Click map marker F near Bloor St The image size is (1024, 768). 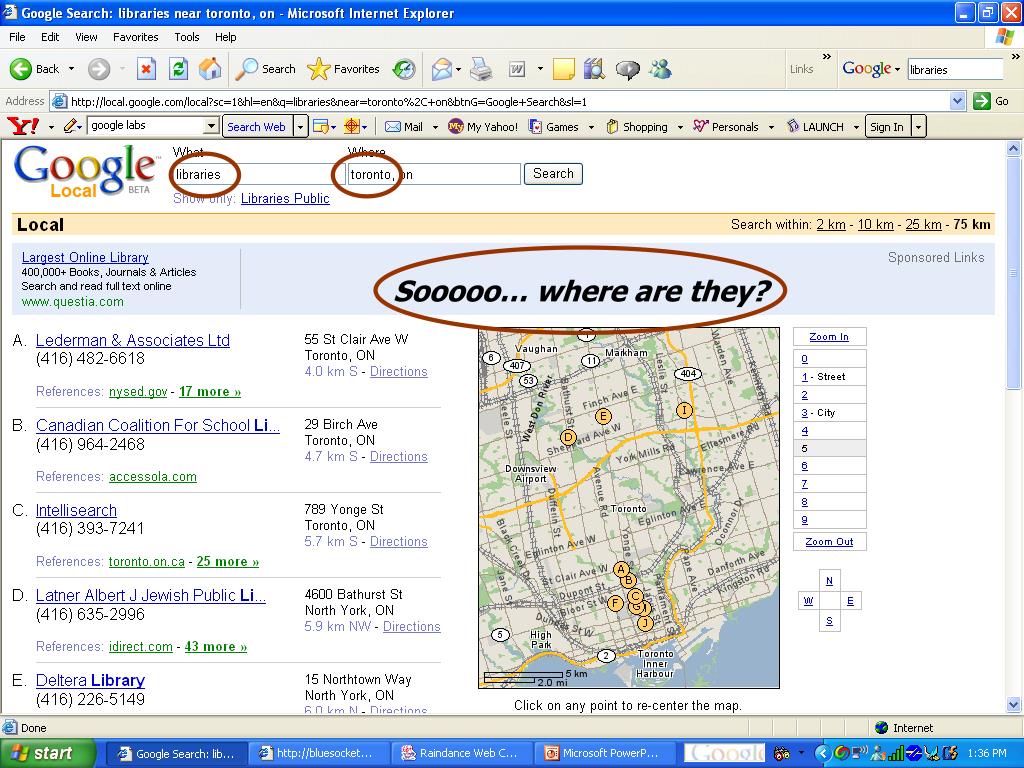[x=615, y=603]
